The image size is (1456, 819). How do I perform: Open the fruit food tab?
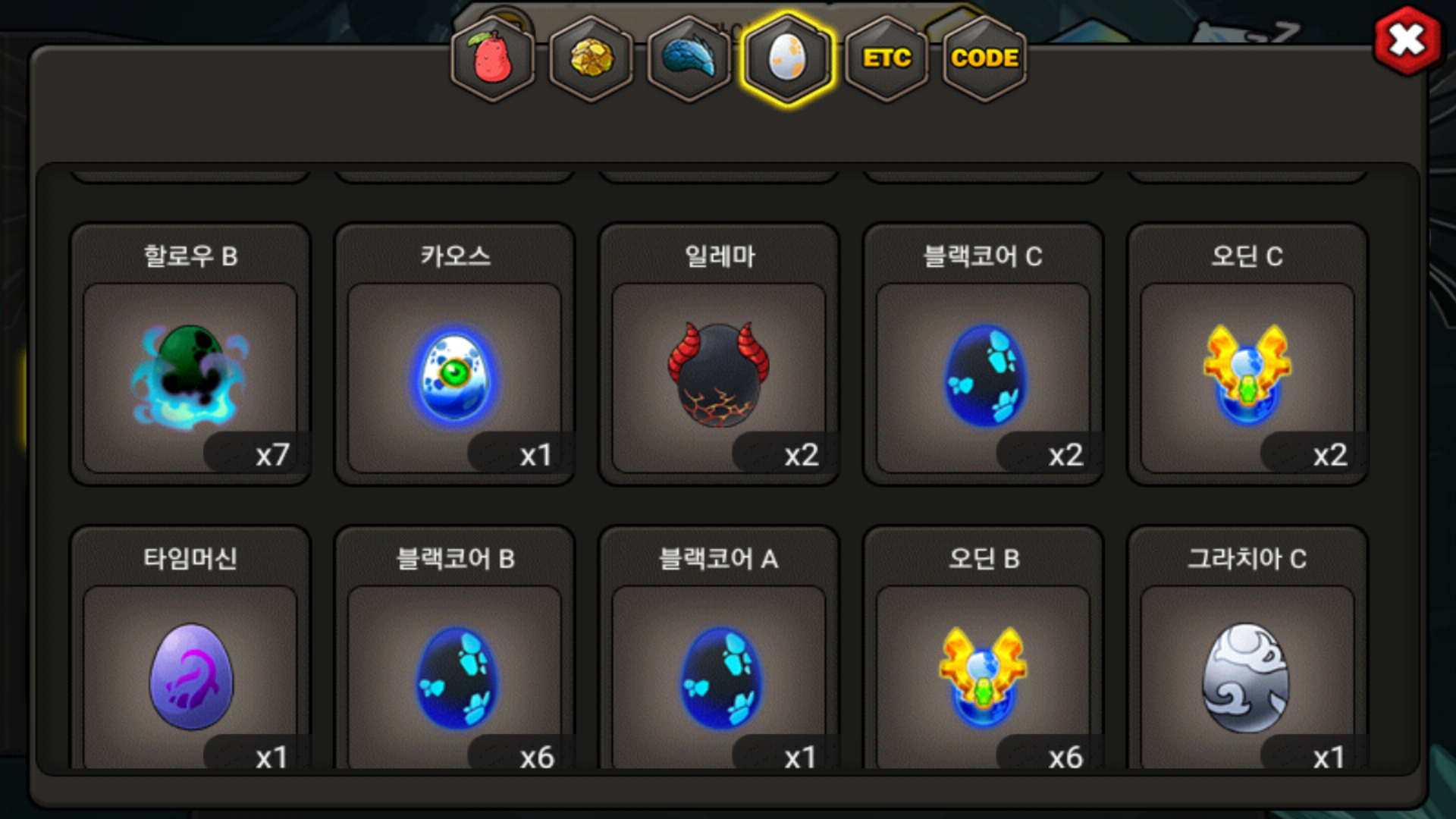[x=493, y=58]
